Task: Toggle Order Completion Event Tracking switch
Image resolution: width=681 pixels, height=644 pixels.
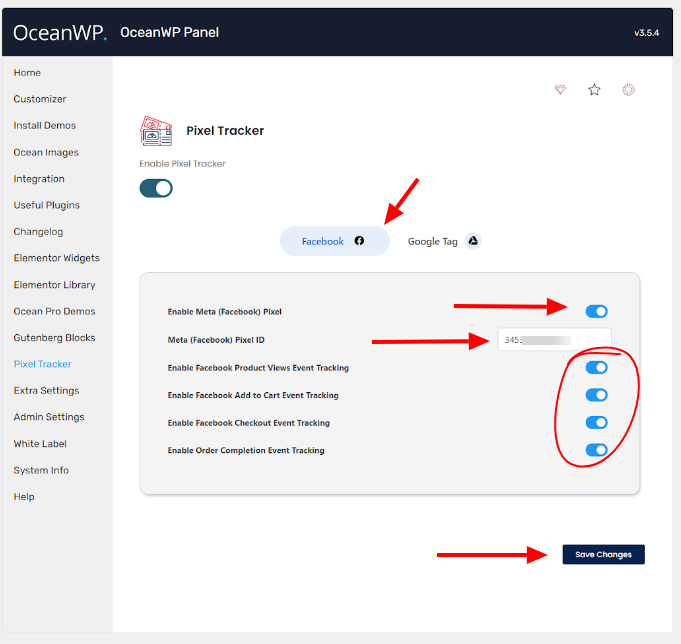Action: click(596, 450)
